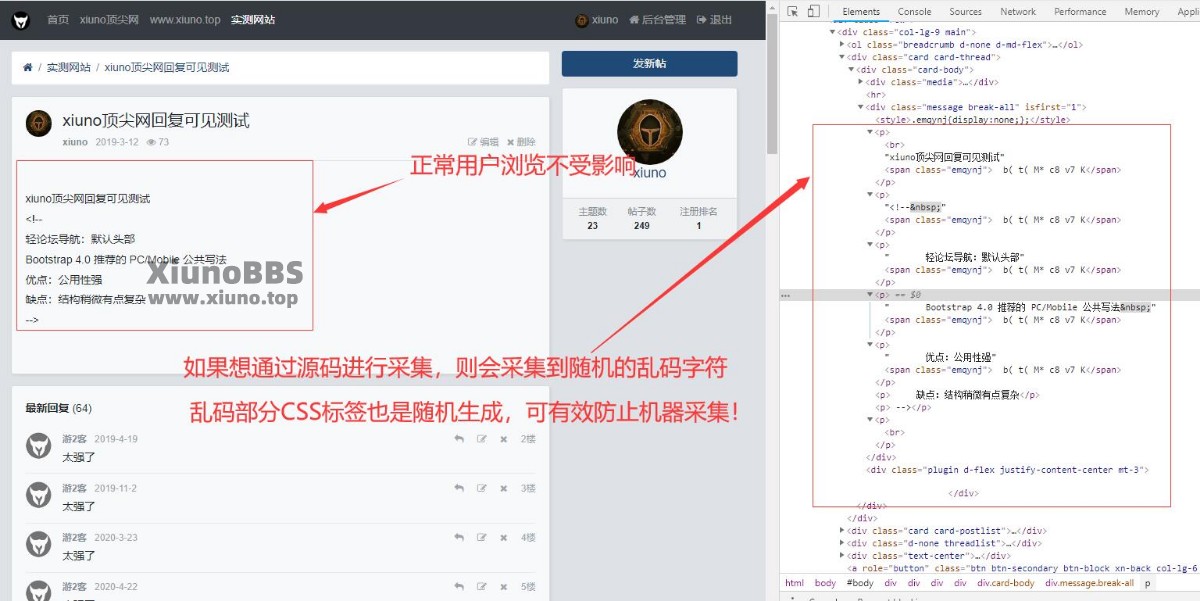
Task: Select div.message.break-all in the DevTools breadcrumb bar
Action: 1090,583
